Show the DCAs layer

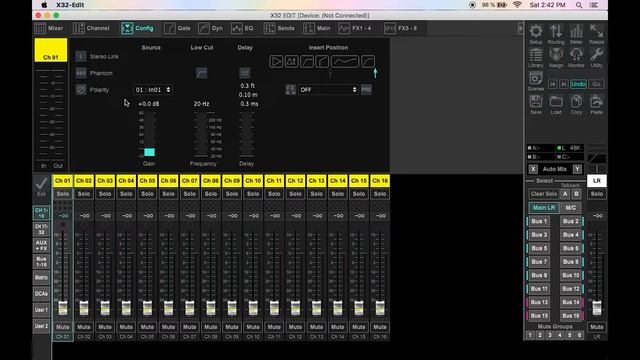pyautogui.click(x=41, y=293)
